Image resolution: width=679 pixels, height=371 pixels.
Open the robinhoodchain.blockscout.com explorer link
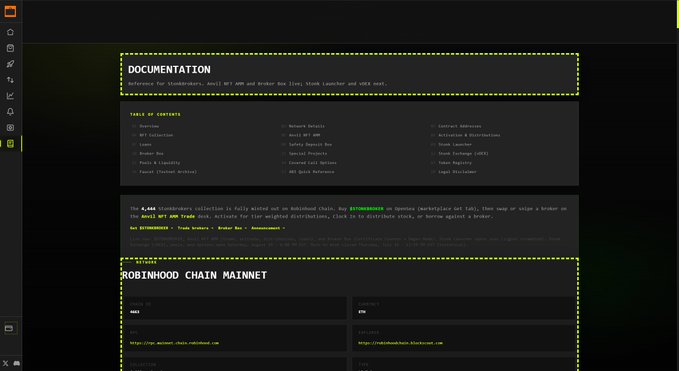tap(401, 343)
